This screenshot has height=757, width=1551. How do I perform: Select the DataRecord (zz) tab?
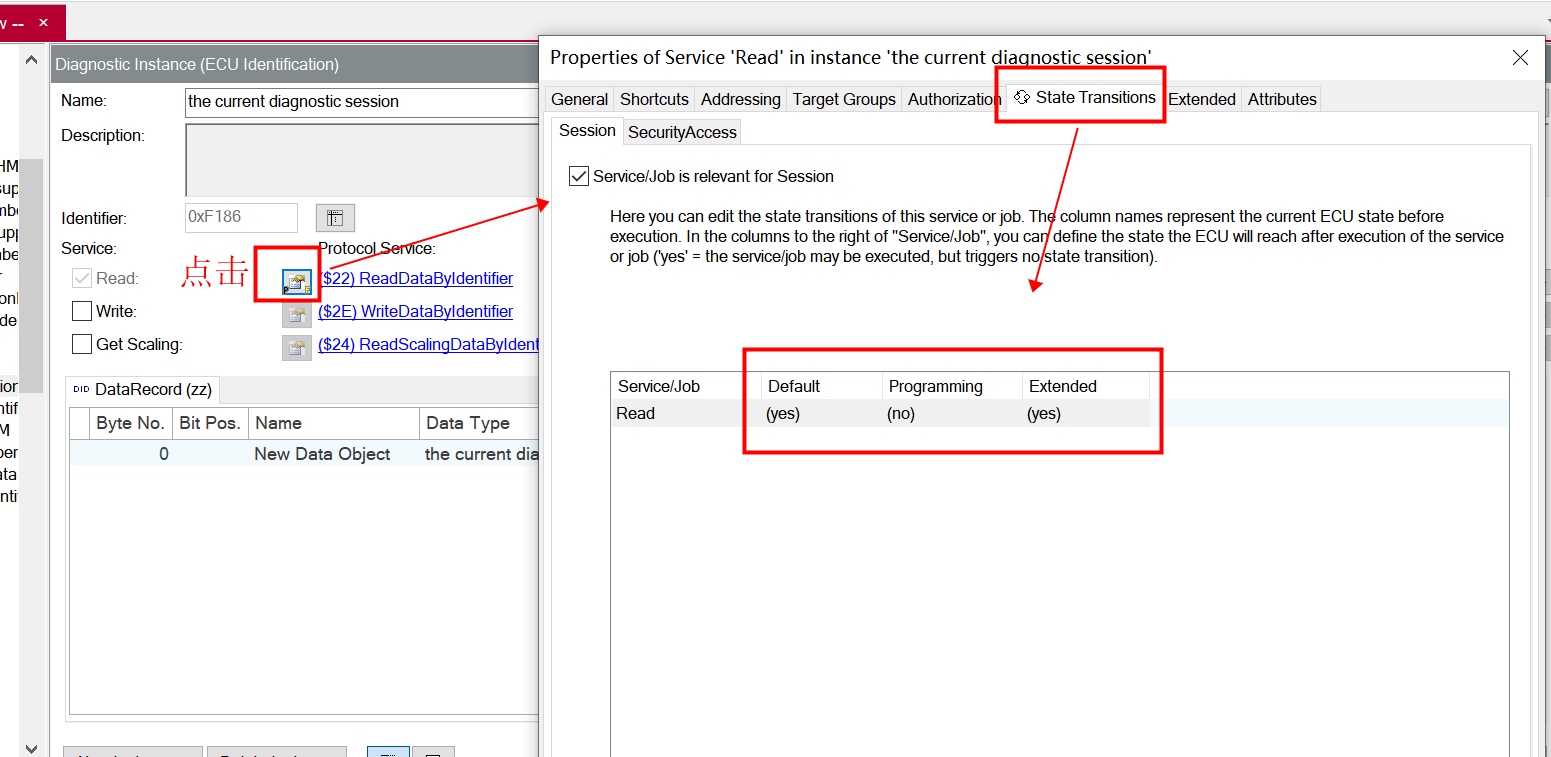click(143, 389)
